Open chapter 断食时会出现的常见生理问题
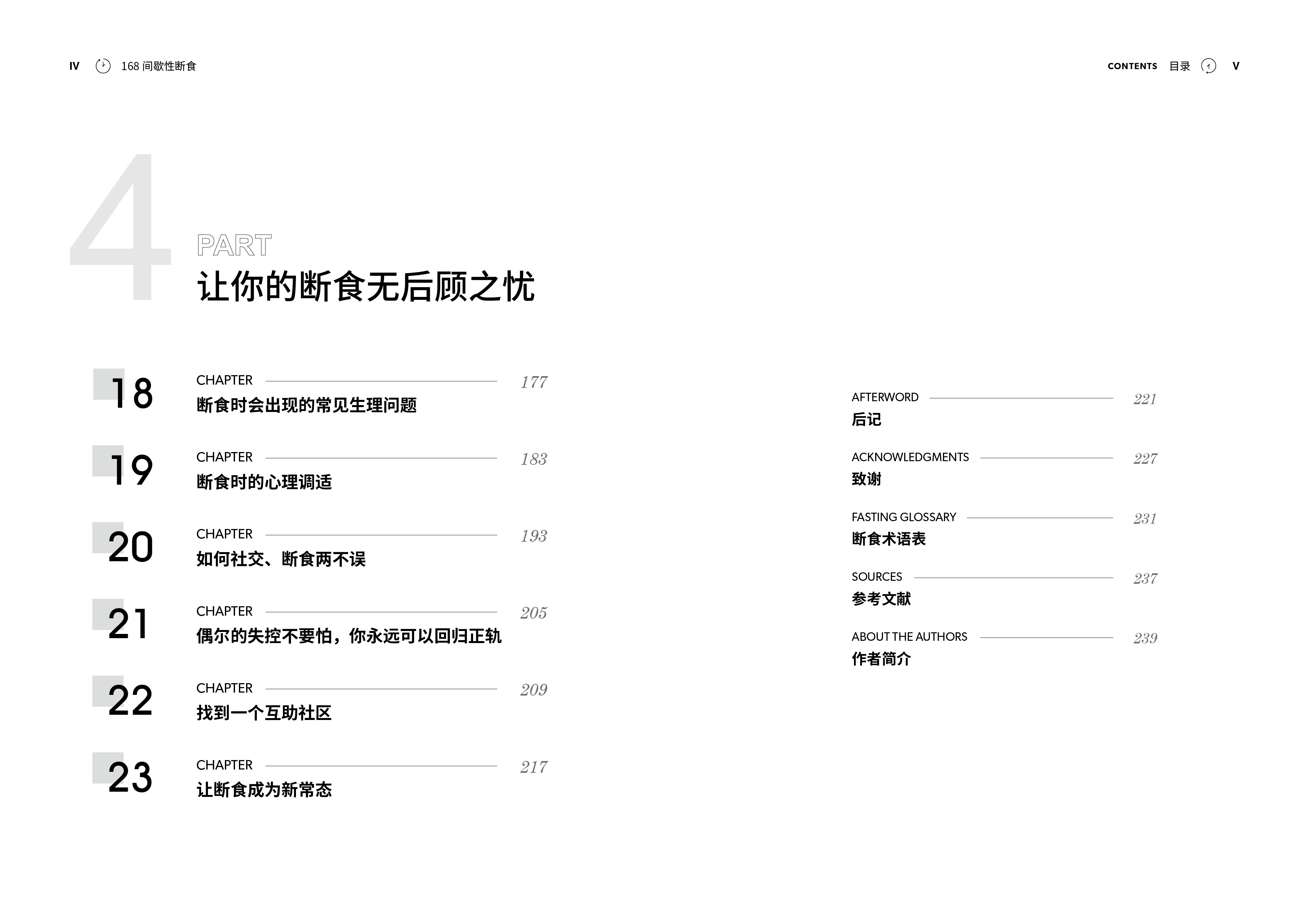The width and height of the screenshot is (1309, 924). tap(307, 405)
